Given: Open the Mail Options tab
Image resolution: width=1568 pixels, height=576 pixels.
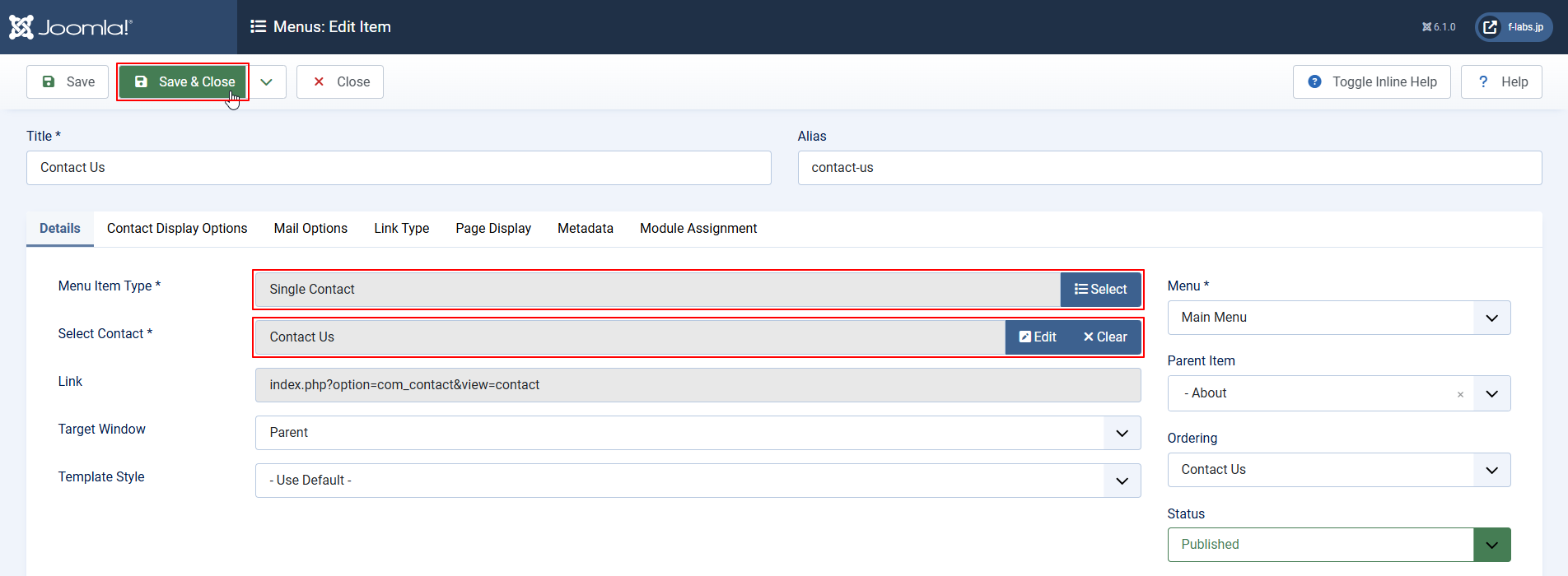Looking at the screenshot, I should [310, 229].
